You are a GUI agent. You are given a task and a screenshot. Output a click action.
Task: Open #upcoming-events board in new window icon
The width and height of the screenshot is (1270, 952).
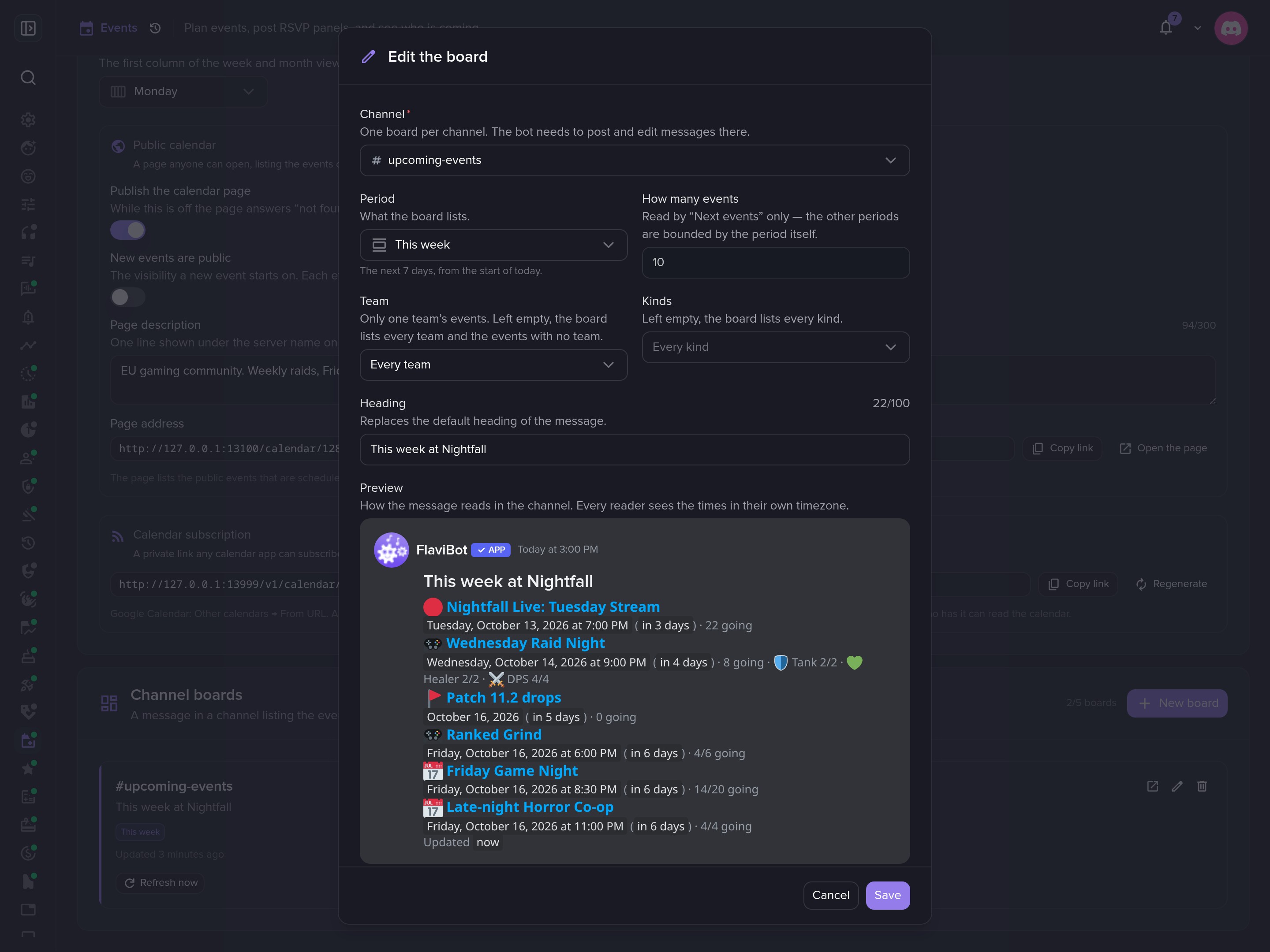1152,786
